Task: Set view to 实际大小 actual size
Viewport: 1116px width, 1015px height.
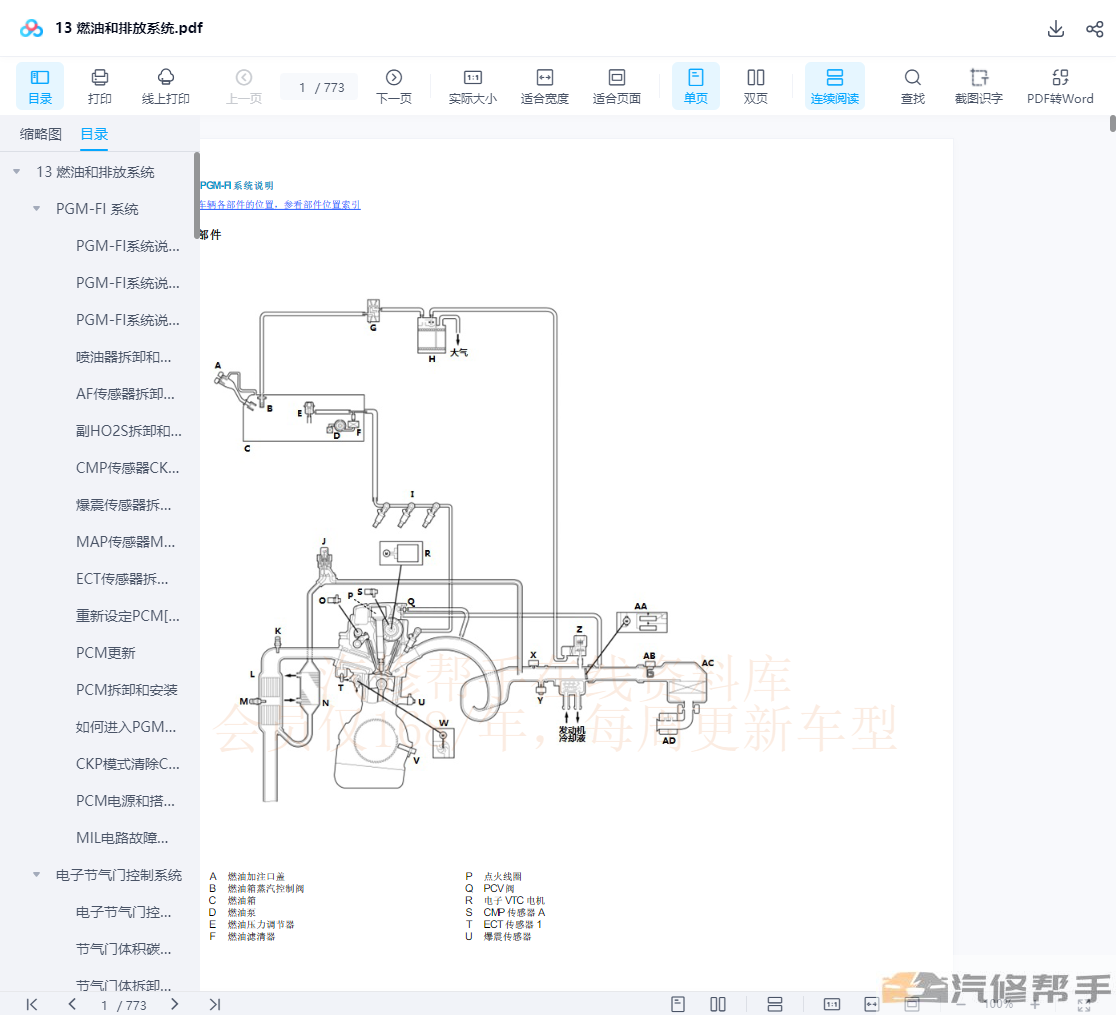Action: click(x=473, y=86)
